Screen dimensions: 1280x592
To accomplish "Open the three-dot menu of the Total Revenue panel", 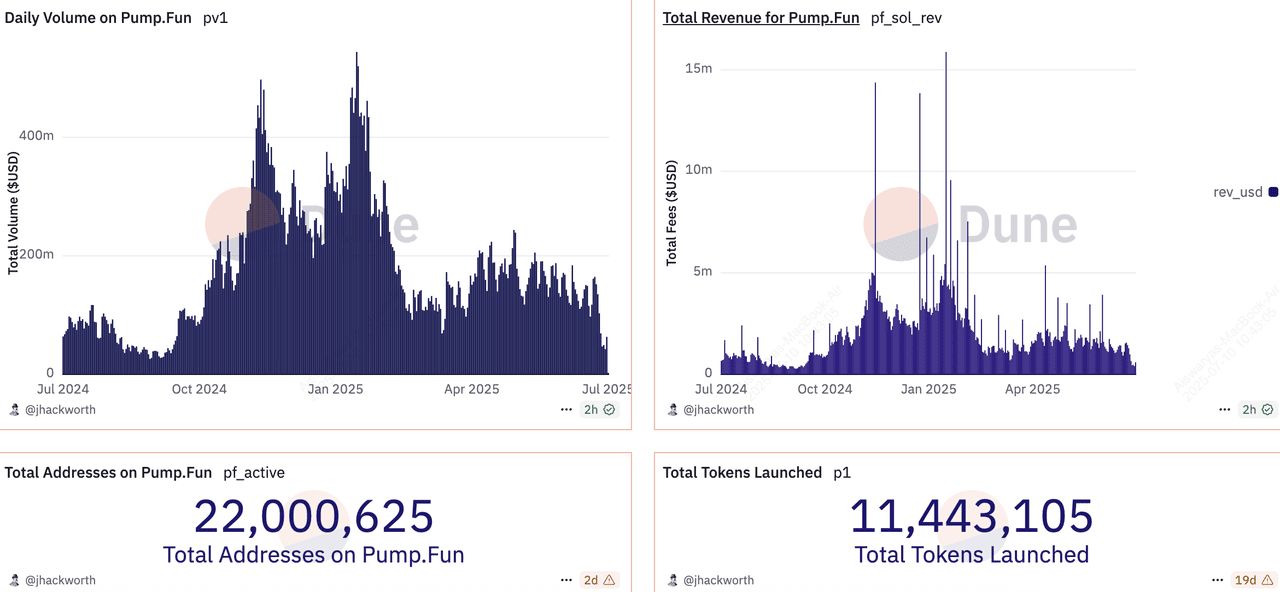I will (x=1225, y=409).
